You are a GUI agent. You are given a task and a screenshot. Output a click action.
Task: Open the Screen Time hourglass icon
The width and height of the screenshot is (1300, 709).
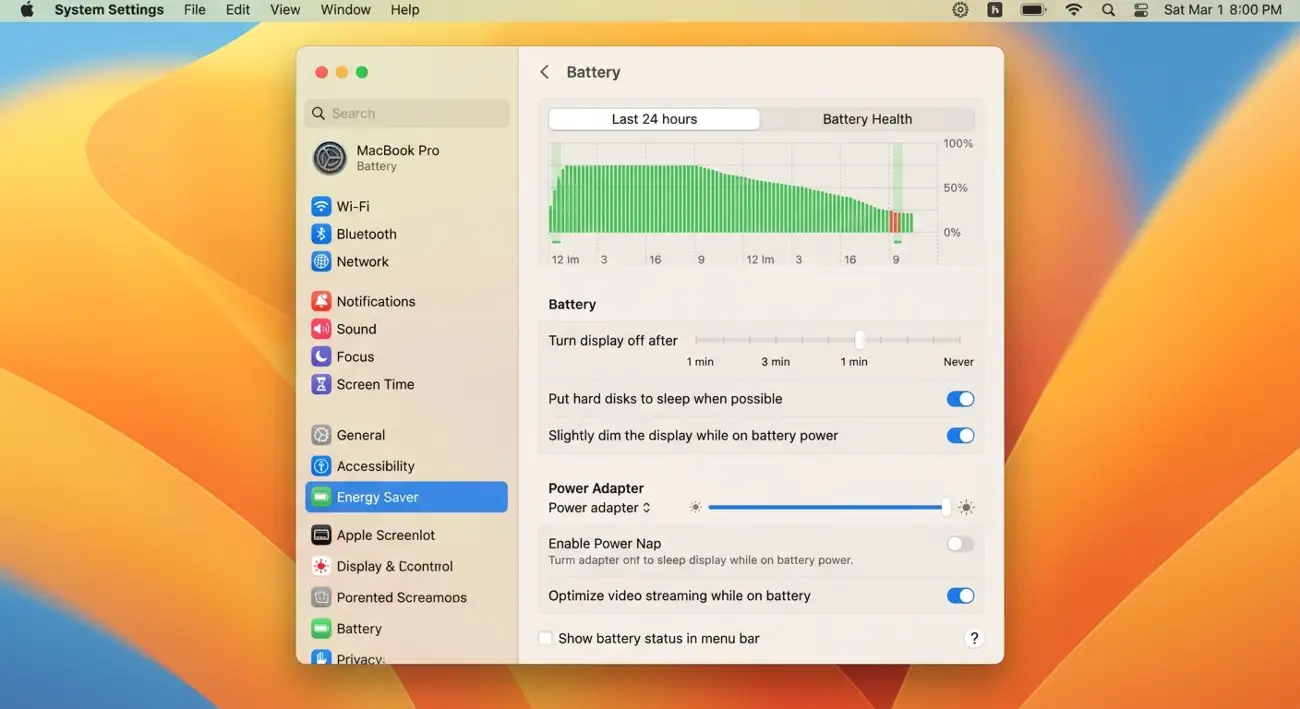tap(321, 384)
